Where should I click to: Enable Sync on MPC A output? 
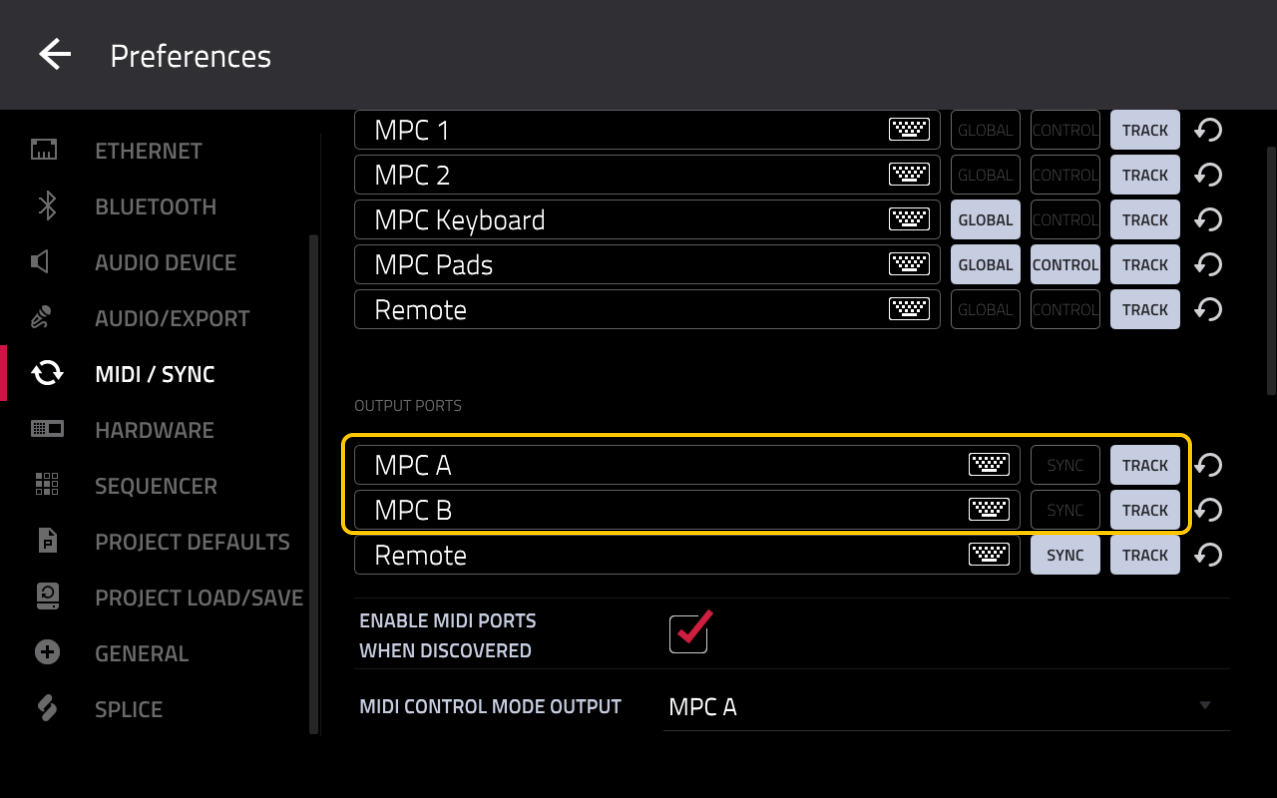point(1065,465)
